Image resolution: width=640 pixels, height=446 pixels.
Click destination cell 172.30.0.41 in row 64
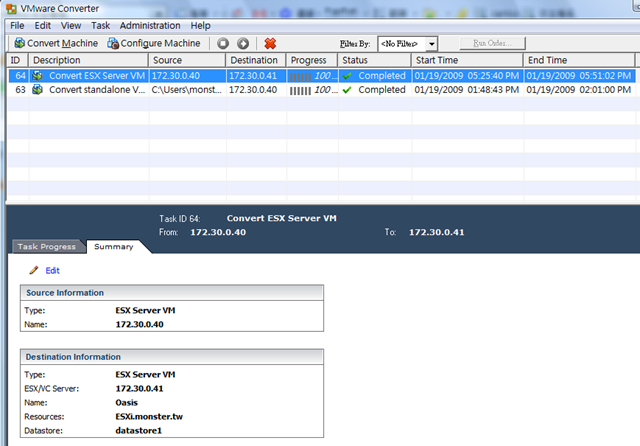[x=253, y=76]
